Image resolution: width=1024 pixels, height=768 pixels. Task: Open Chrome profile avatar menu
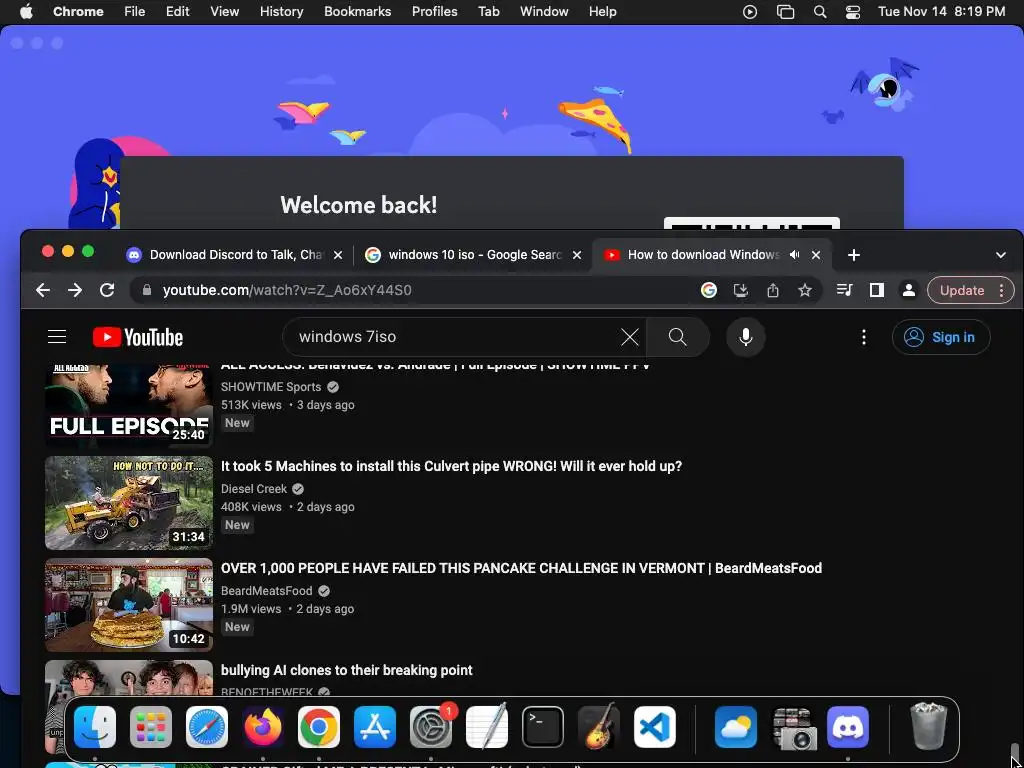908,290
